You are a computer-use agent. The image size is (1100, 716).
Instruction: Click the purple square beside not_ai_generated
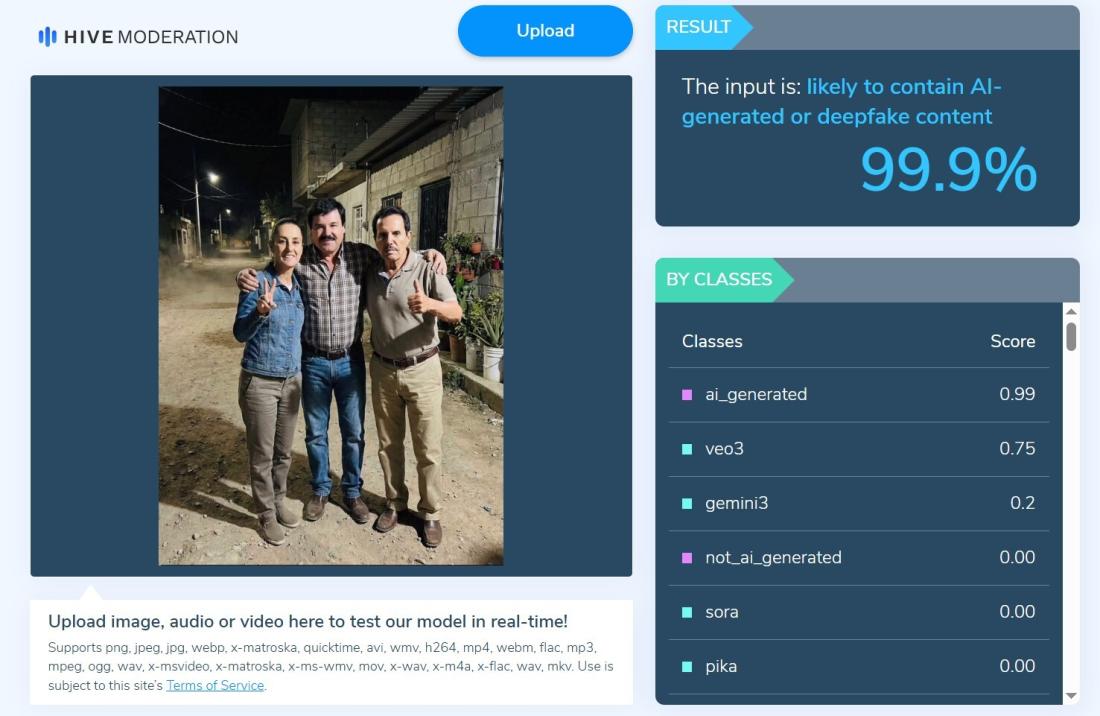[x=687, y=557]
